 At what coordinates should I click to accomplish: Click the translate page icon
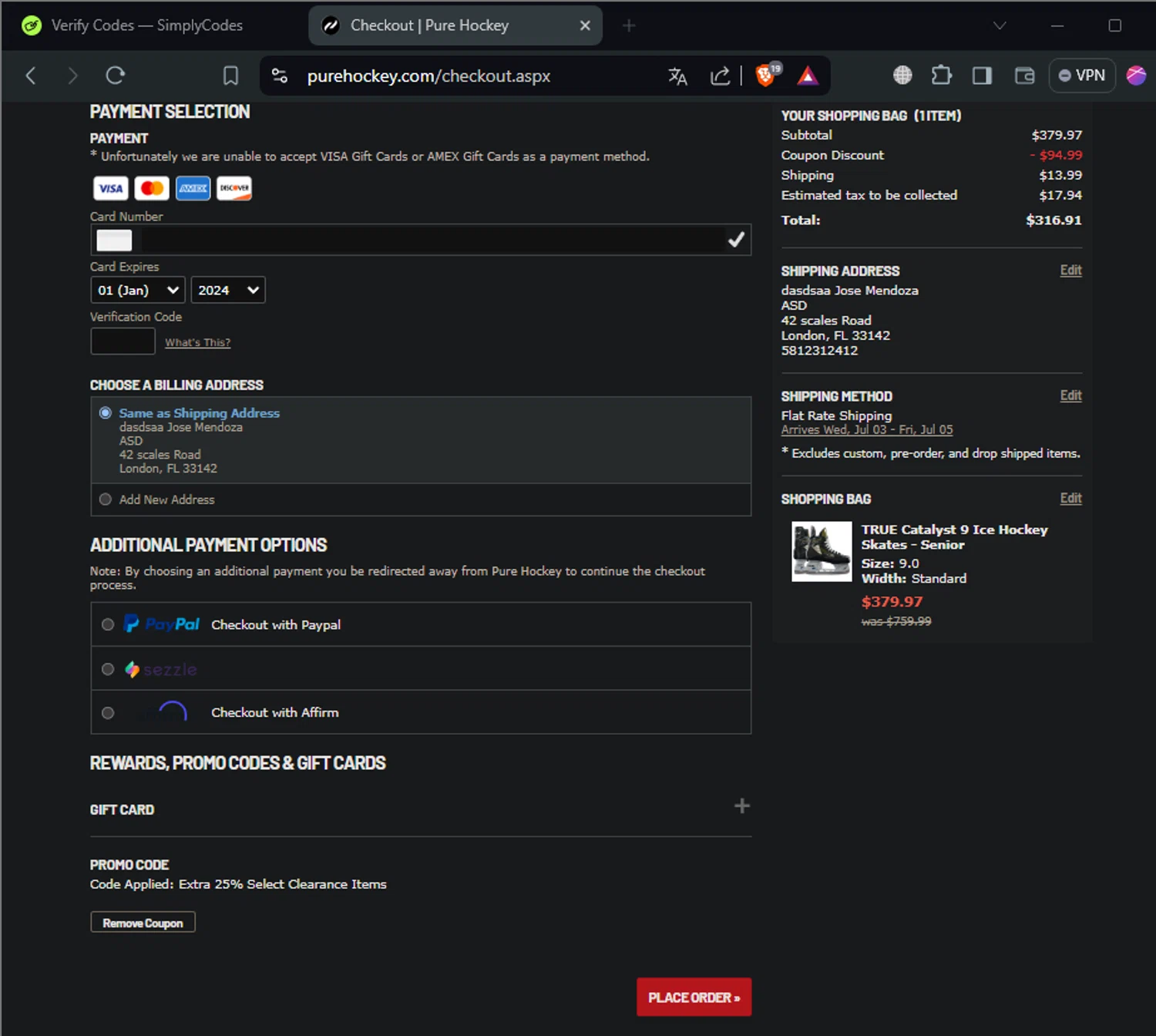tap(677, 76)
